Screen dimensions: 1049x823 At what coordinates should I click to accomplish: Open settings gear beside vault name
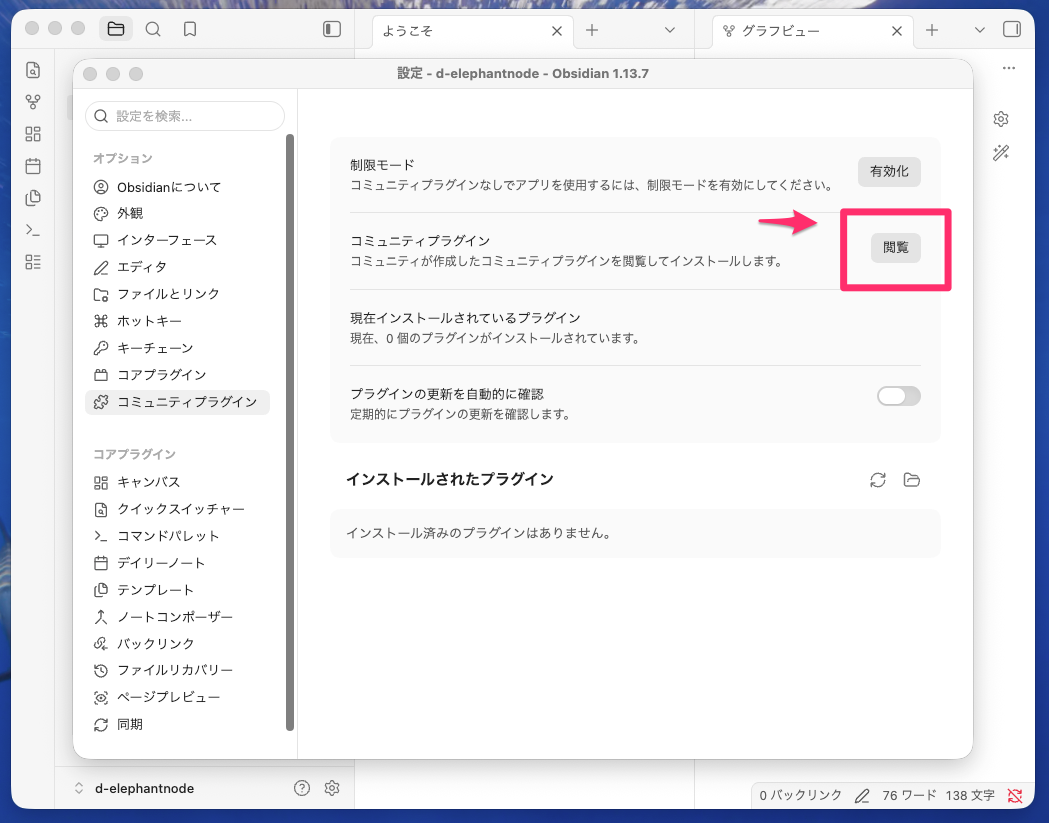332,788
